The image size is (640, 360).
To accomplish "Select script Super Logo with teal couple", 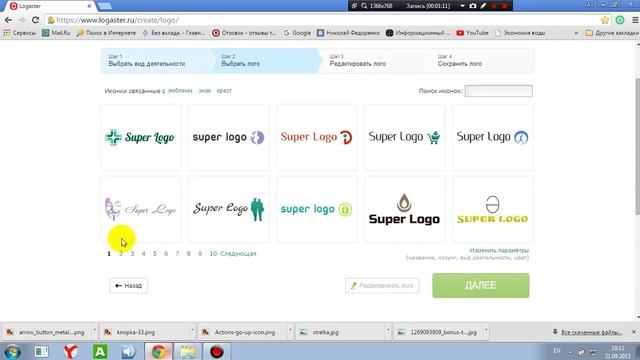I will [229, 209].
